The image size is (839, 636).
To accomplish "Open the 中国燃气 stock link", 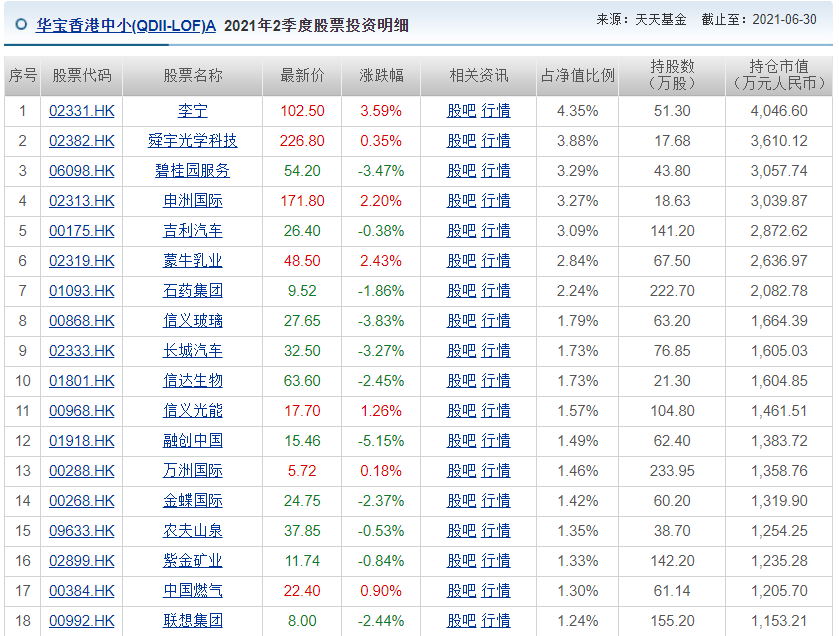I will [193, 590].
